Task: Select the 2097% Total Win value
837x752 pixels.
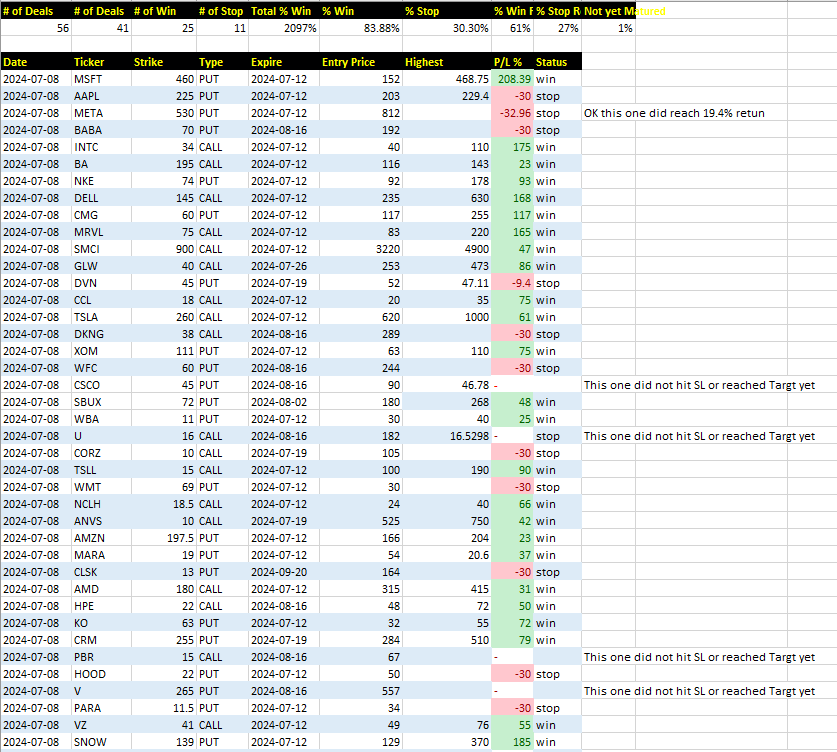Action: pos(284,28)
